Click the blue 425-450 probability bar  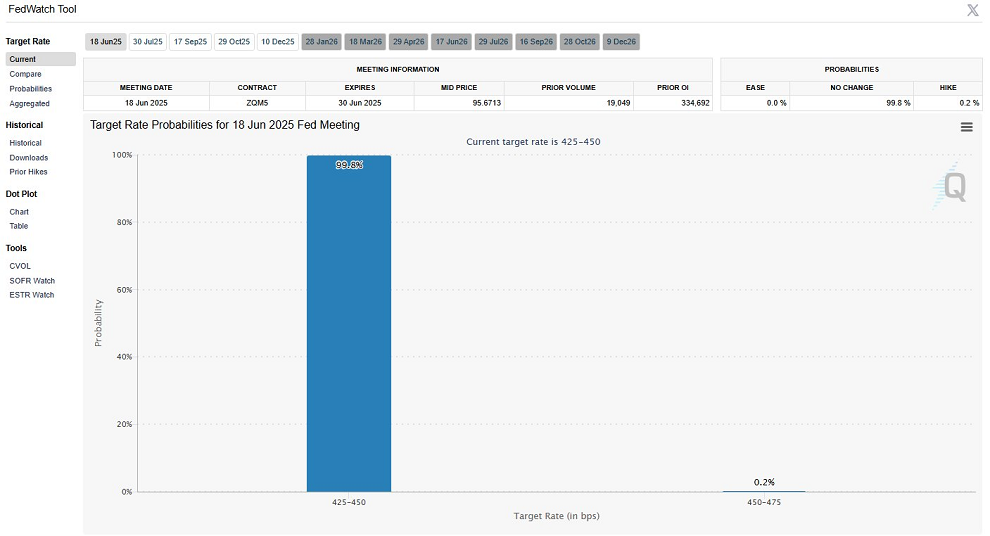pyautogui.click(x=349, y=323)
